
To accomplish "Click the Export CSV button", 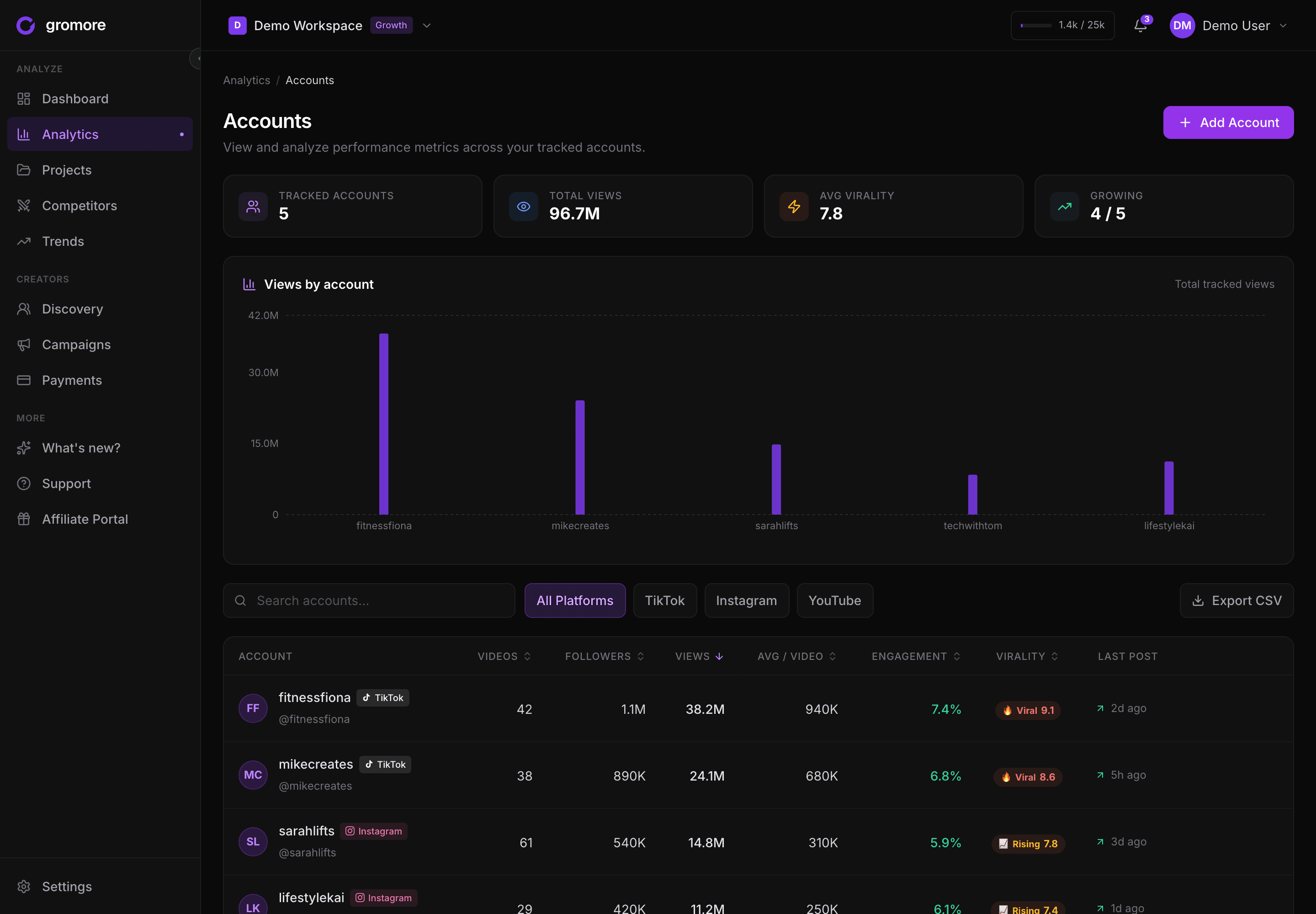I will tap(1236, 600).
